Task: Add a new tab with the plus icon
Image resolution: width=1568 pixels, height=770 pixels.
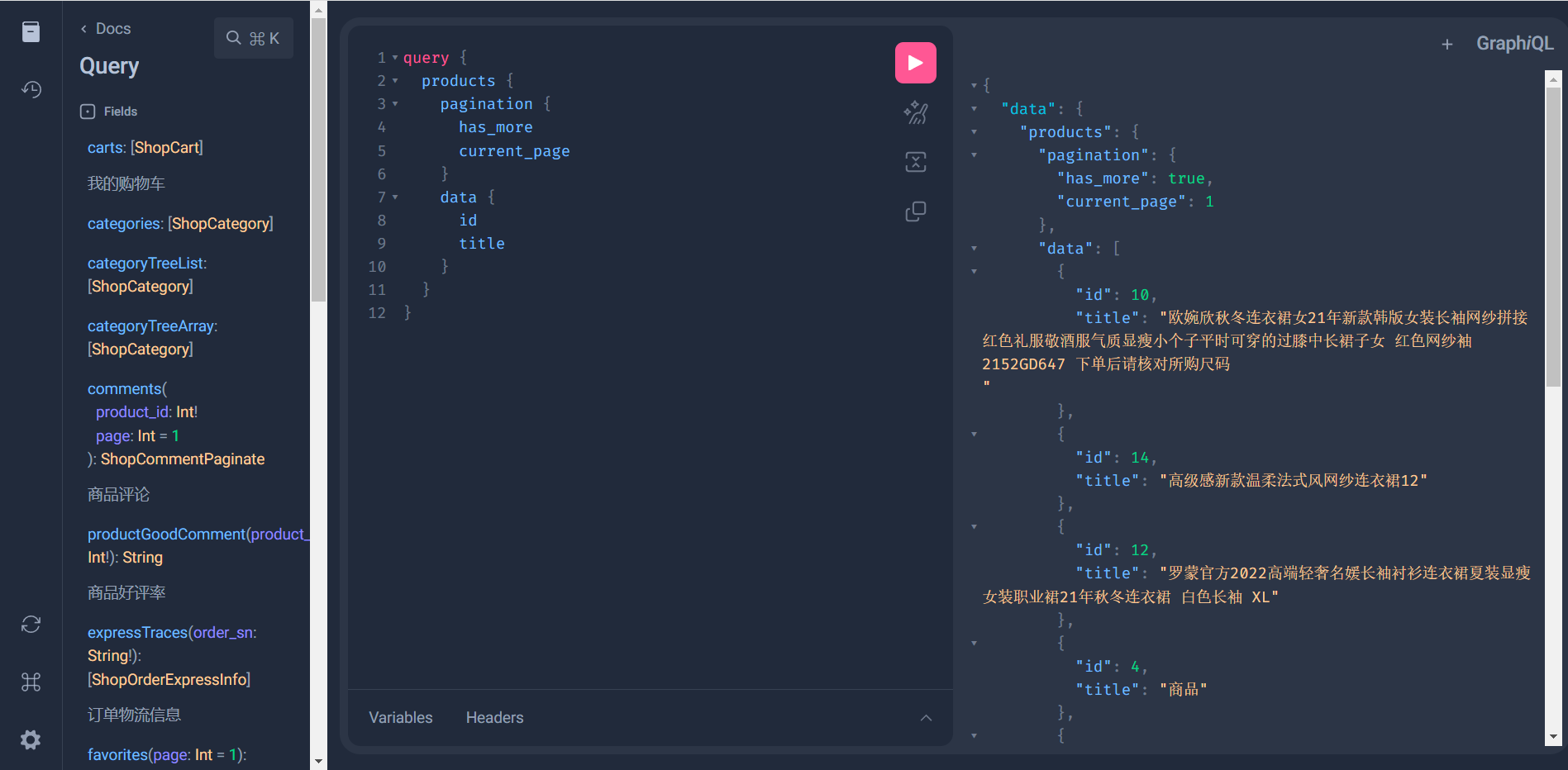Action: point(1446,45)
